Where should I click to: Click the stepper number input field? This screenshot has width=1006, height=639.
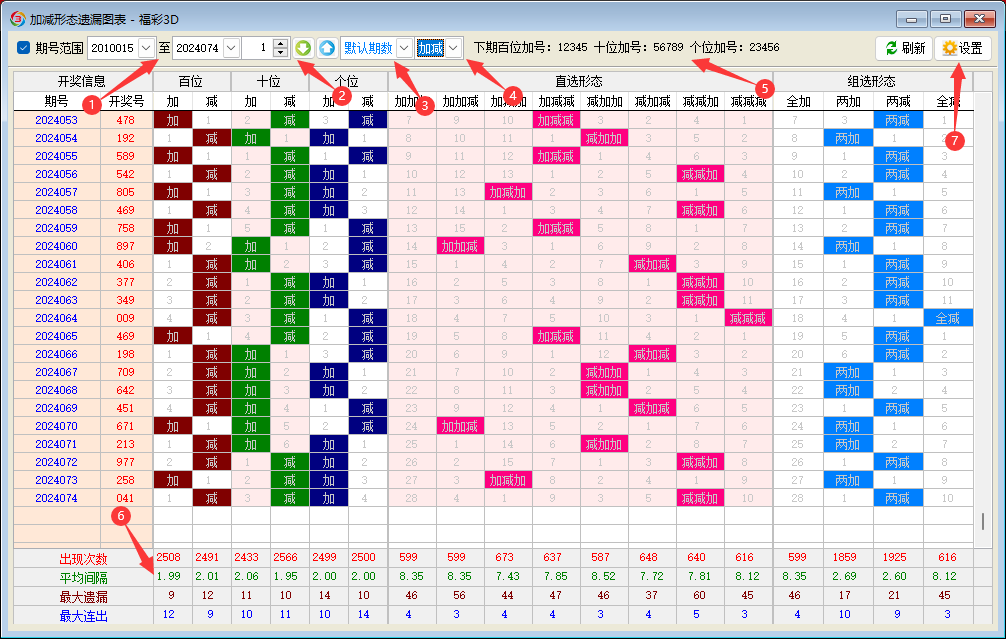[256, 48]
